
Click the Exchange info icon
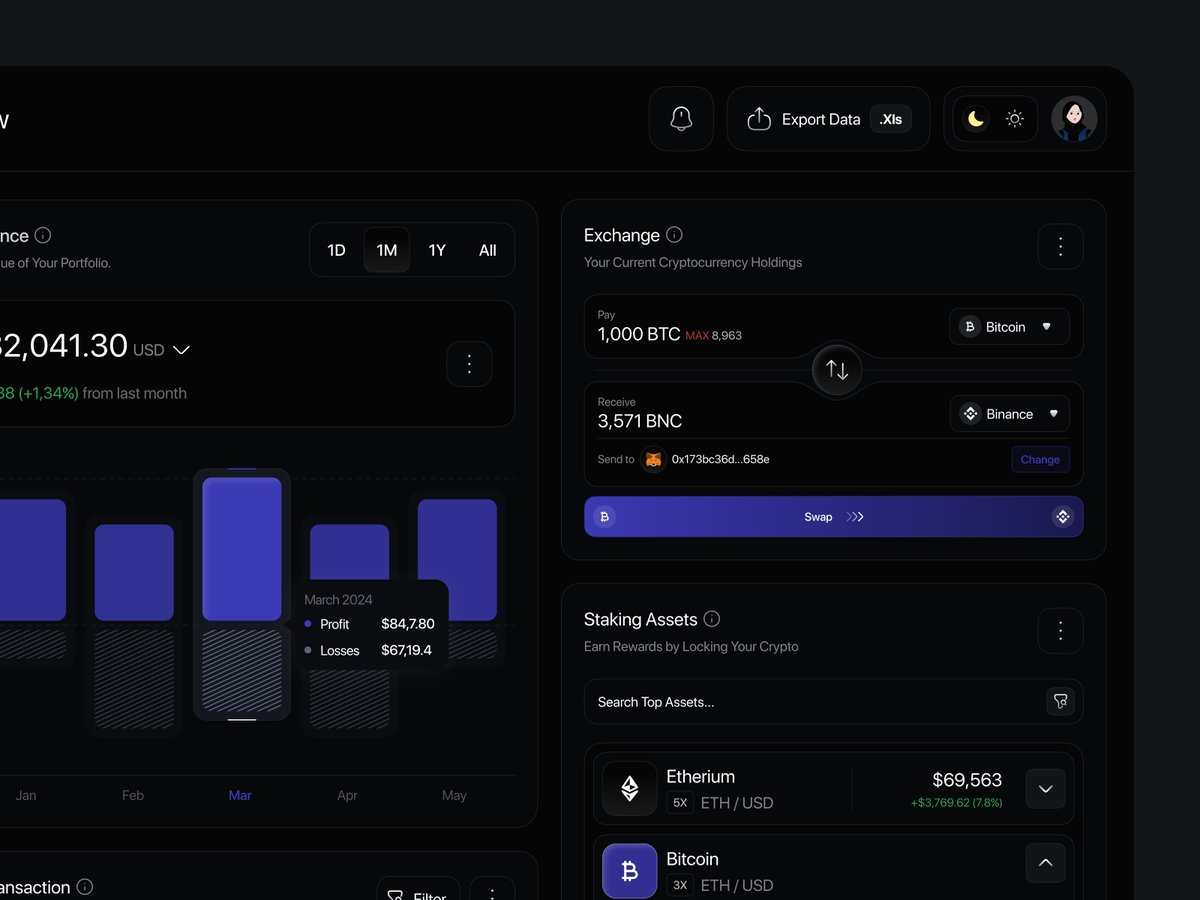pyautogui.click(x=673, y=234)
